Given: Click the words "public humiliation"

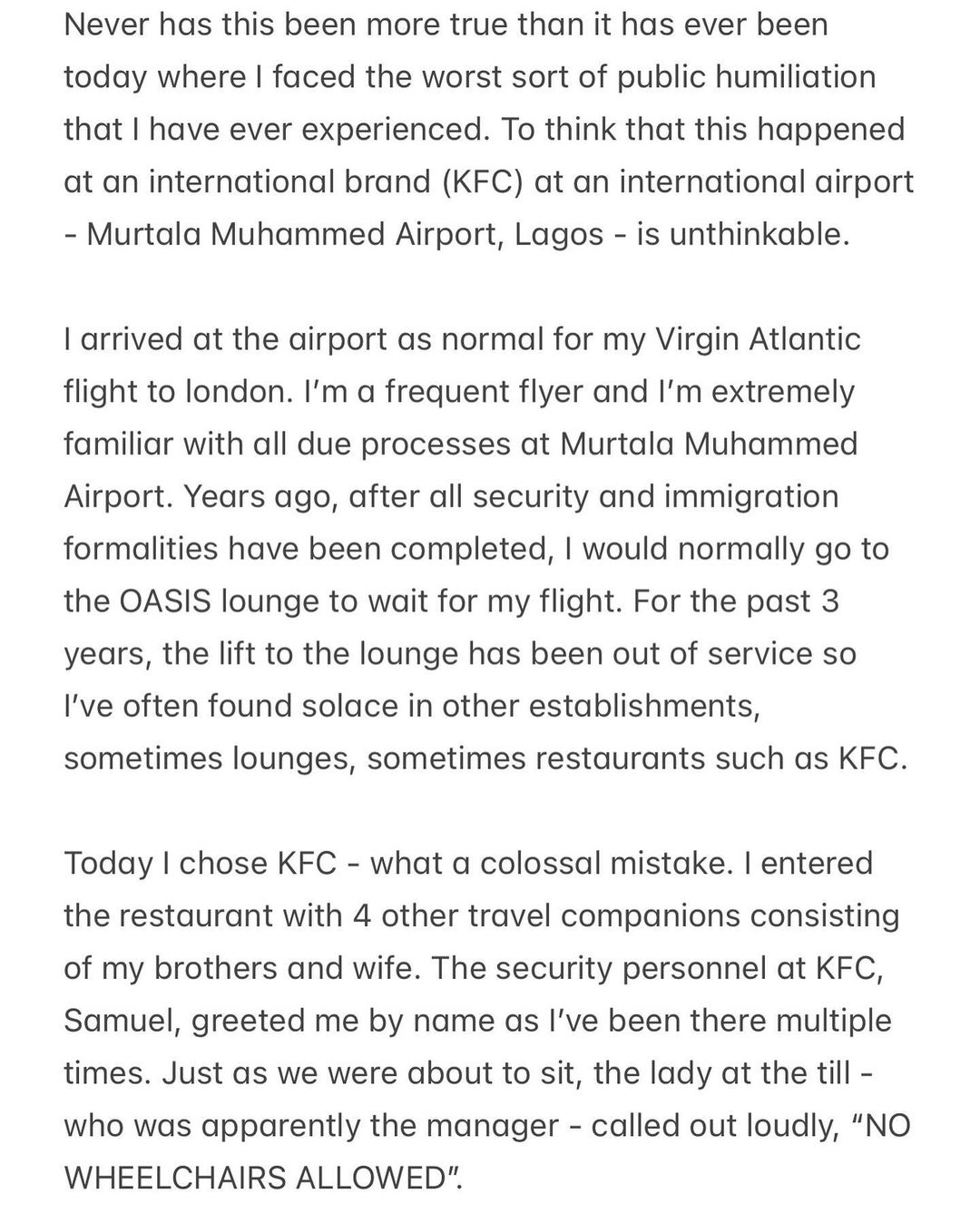Looking at the screenshot, I should [746, 76].
